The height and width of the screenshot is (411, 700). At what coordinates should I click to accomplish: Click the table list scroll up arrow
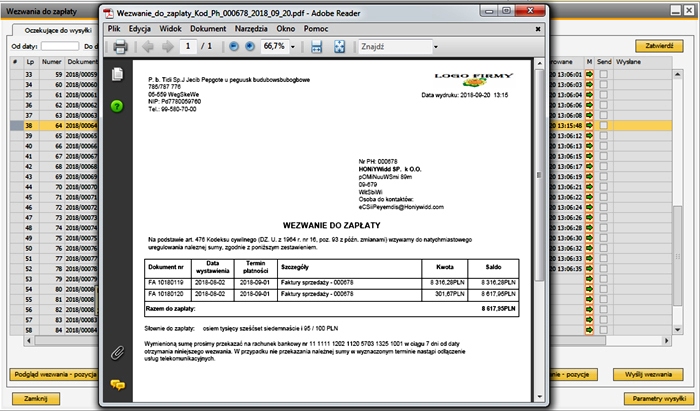[678, 74]
